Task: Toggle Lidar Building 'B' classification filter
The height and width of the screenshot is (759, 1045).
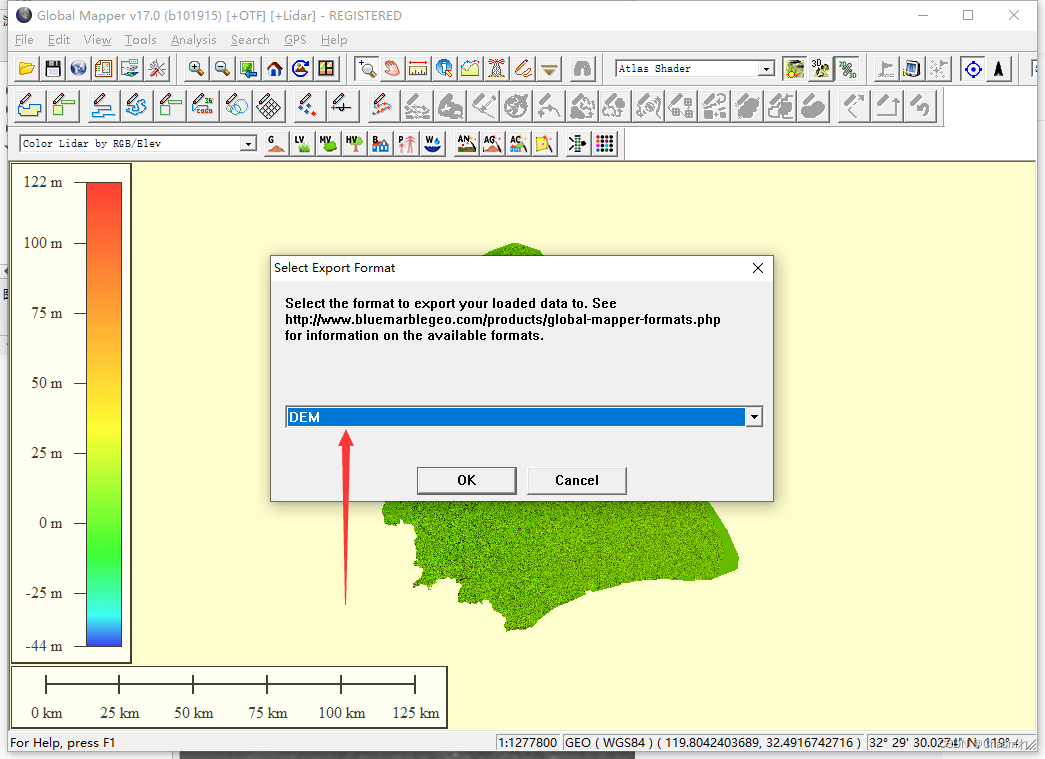Action: (380, 144)
